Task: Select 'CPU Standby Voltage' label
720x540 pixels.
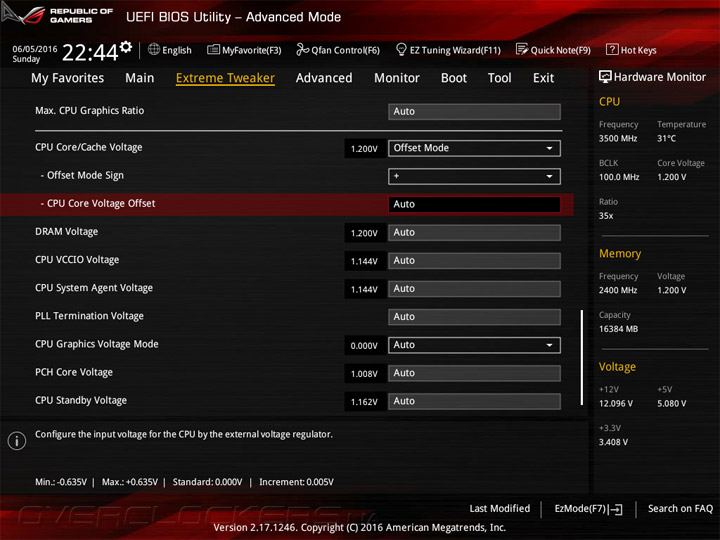Action: 81,400
